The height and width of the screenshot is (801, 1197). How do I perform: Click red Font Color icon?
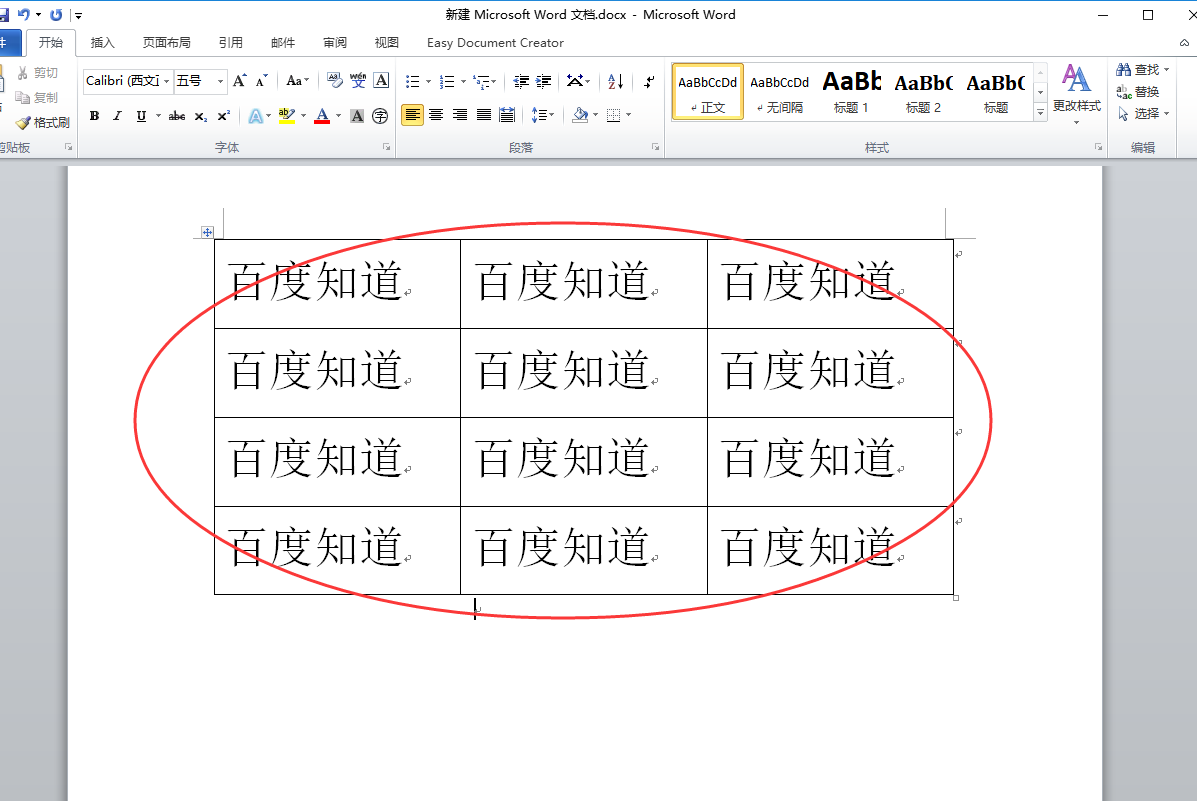322,116
